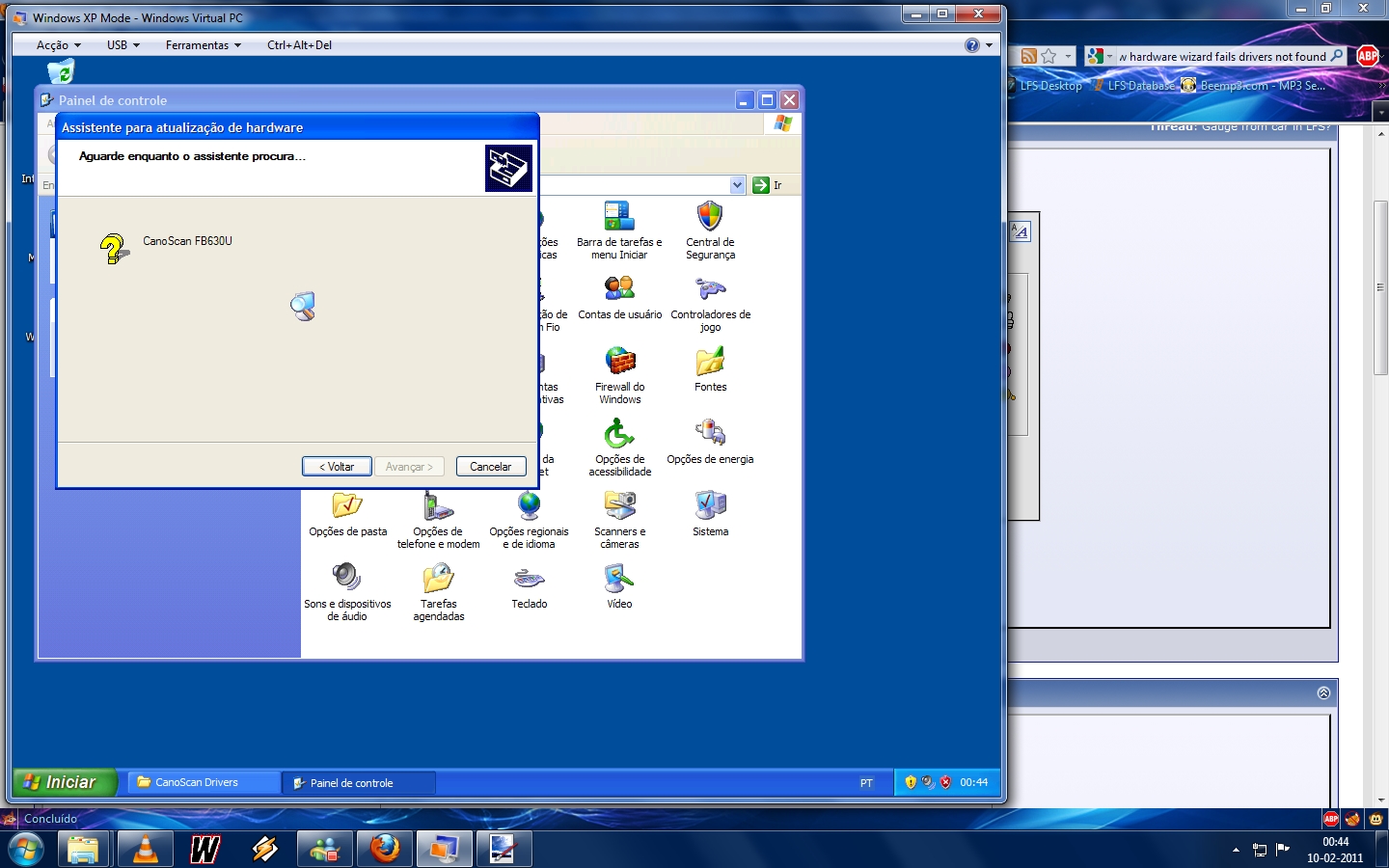Click the PT language indicator in XP taskbar
This screenshot has height=868, width=1389.
click(866, 783)
